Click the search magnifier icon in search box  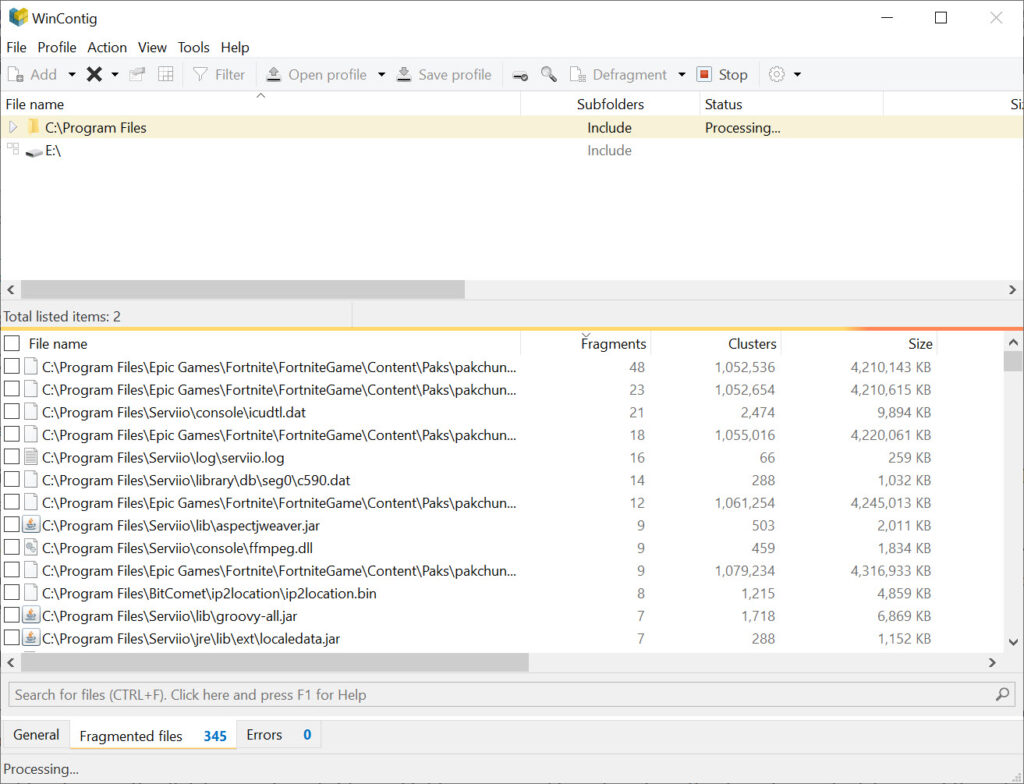click(1002, 694)
